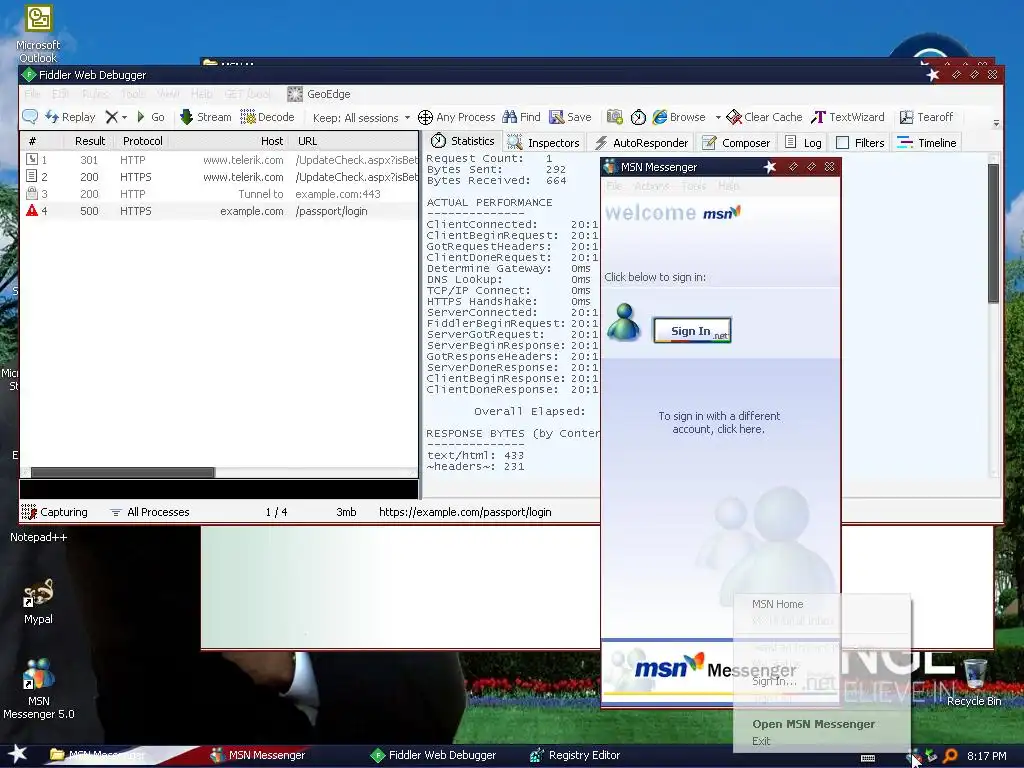Switch to the Timeline tab
This screenshot has height=768, width=1024.
point(927,142)
